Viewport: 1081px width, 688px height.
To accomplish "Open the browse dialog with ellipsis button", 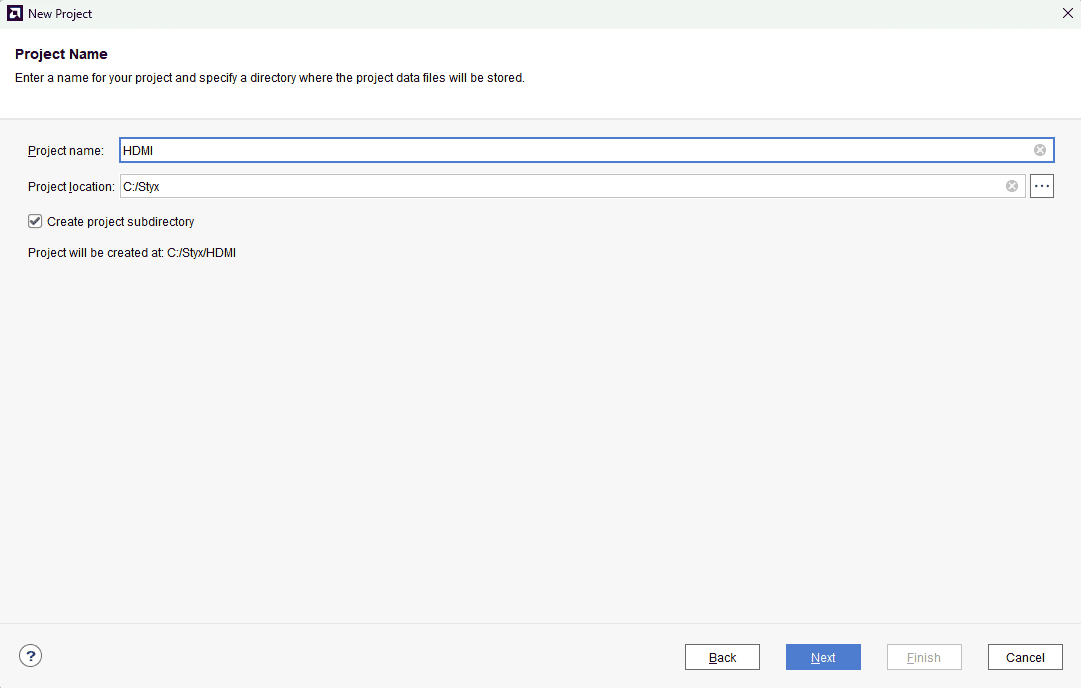I will [1042, 186].
